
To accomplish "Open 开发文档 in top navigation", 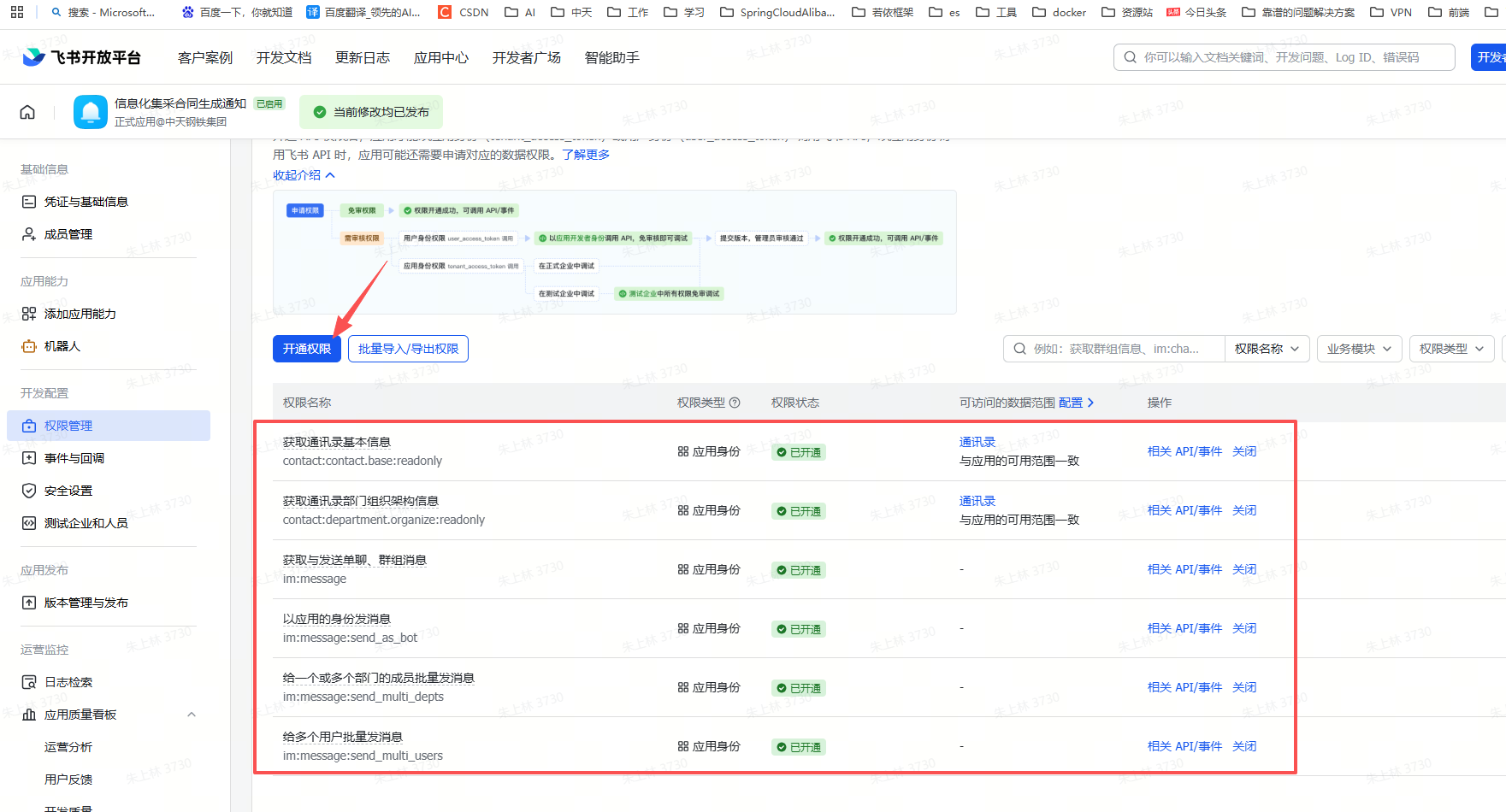I will tap(284, 57).
